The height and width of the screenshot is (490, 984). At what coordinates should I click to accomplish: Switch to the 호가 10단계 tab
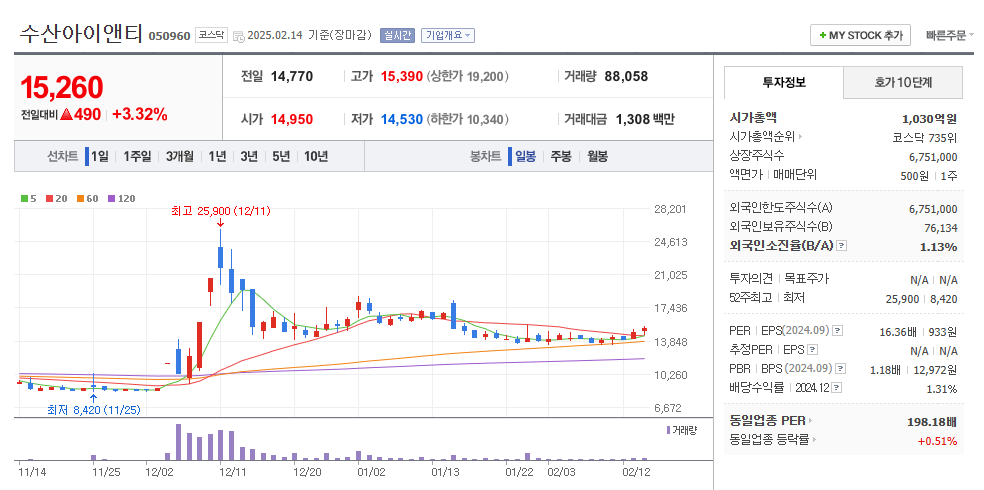coord(903,82)
